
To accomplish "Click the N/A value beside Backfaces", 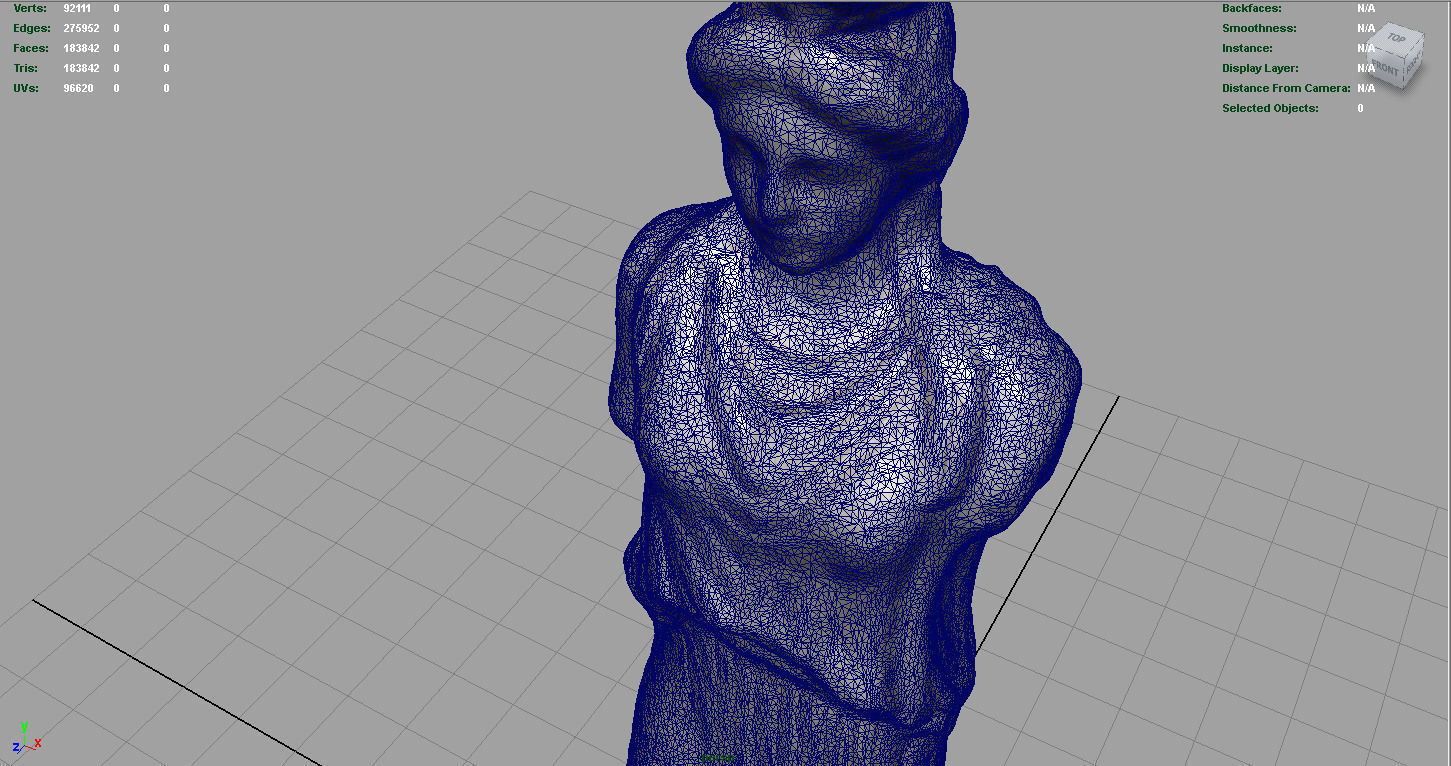I will 1366,8.
